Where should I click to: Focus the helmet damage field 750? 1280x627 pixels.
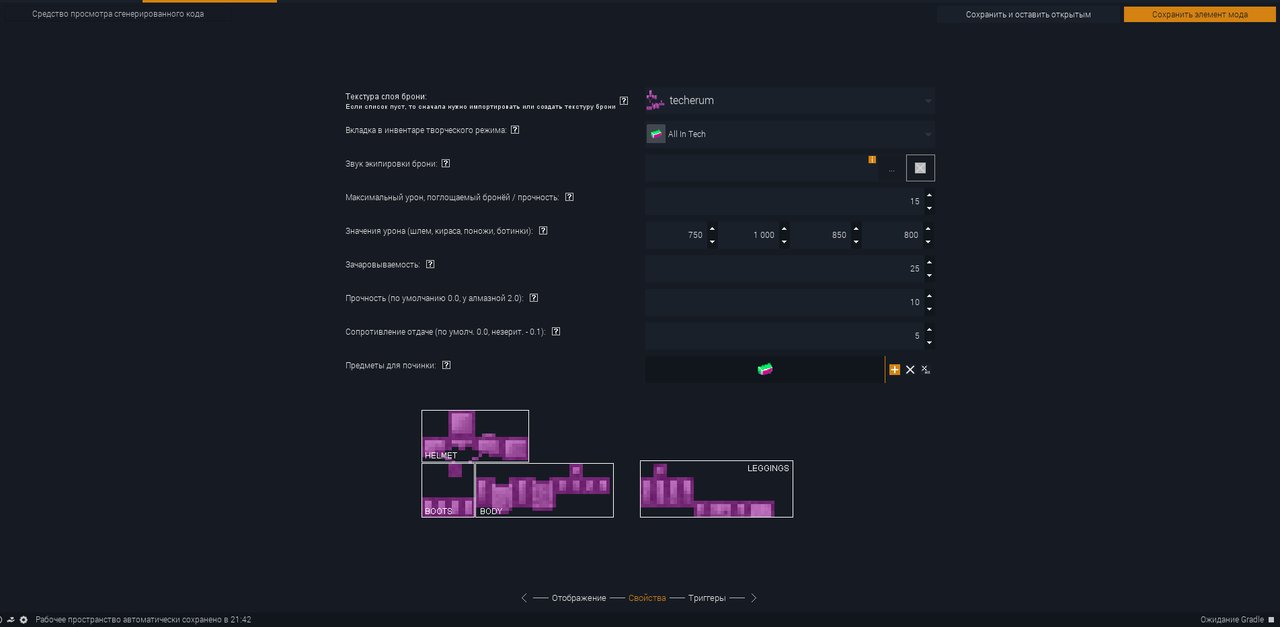(676, 235)
